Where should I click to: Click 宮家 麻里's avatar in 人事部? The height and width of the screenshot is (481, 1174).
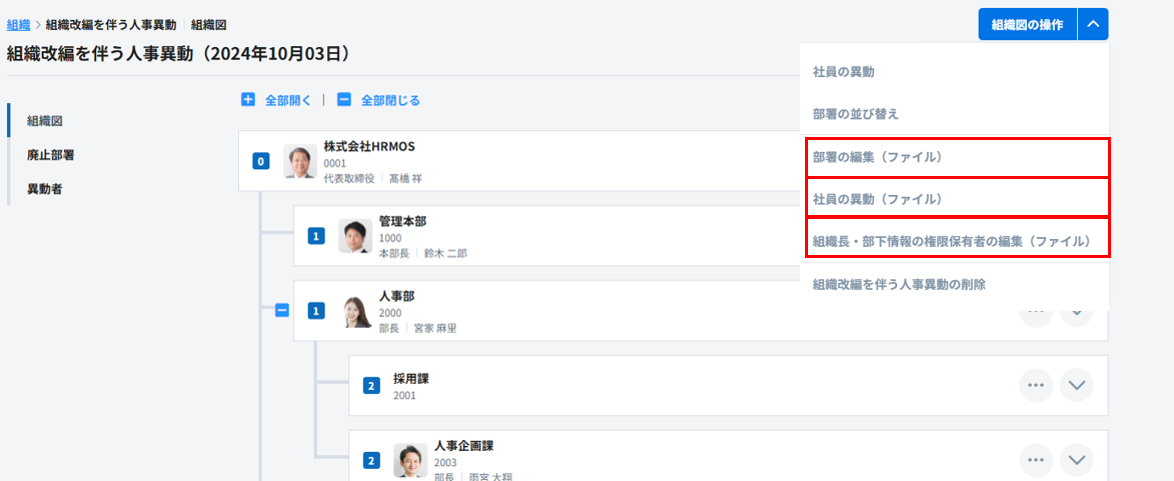click(x=355, y=311)
